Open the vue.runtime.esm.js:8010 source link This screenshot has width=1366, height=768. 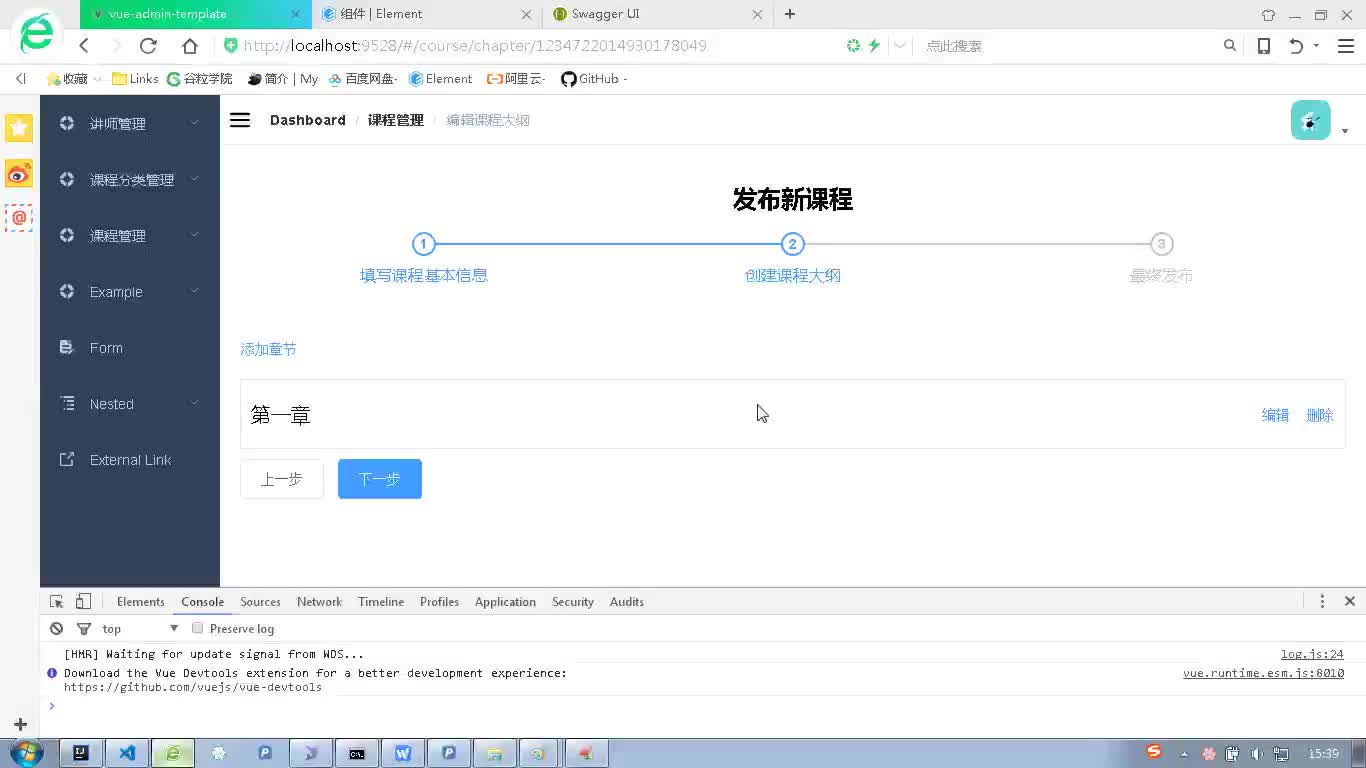pyautogui.click(x=1263, y=673)
